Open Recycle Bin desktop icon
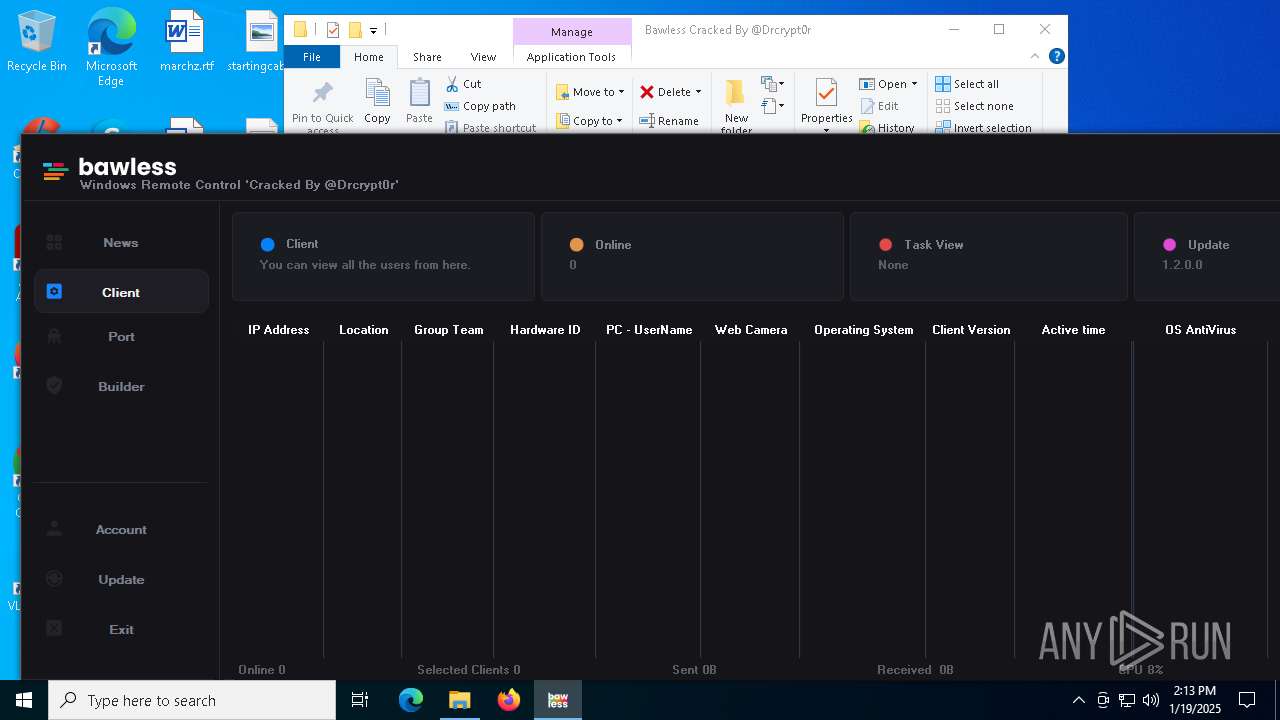The height and width of the screenshot is (720, 1280). [37, 42]
